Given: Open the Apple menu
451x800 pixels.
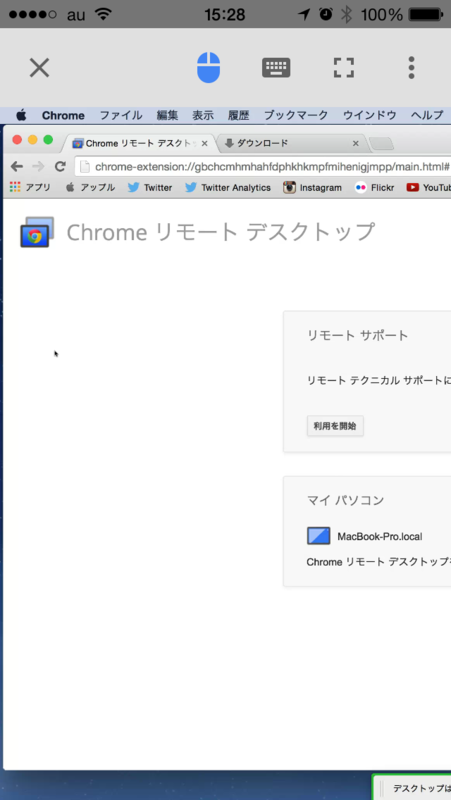Looking at the screenshot, I should click(21, 115).
